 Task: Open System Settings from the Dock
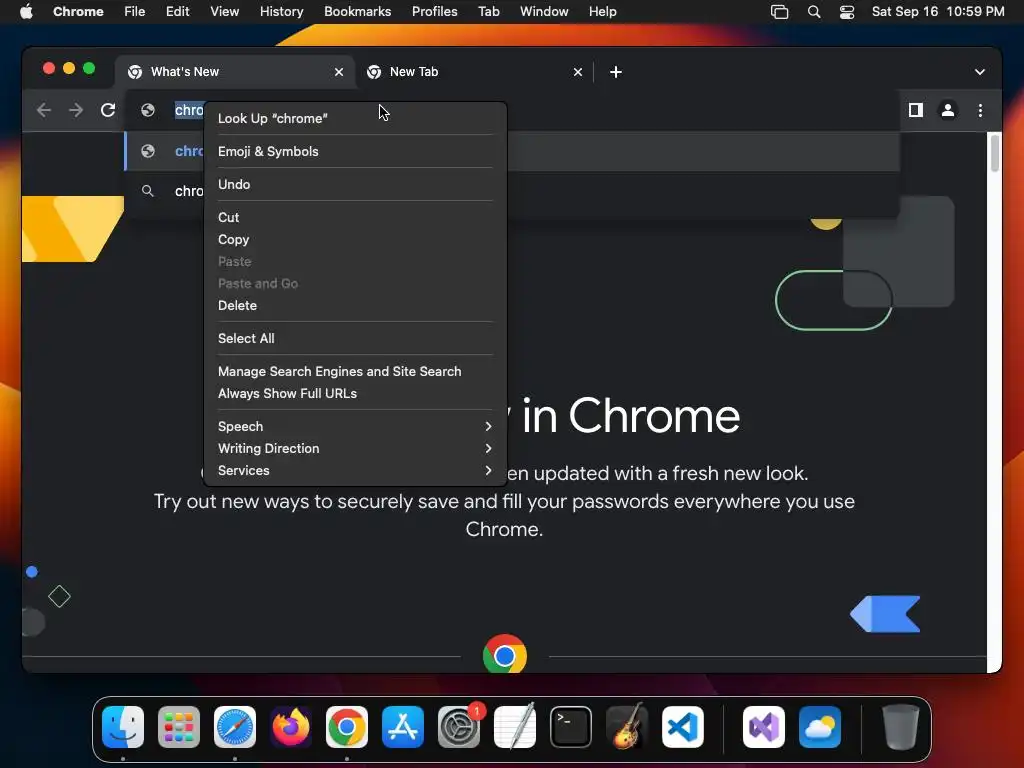pos(459,727)
